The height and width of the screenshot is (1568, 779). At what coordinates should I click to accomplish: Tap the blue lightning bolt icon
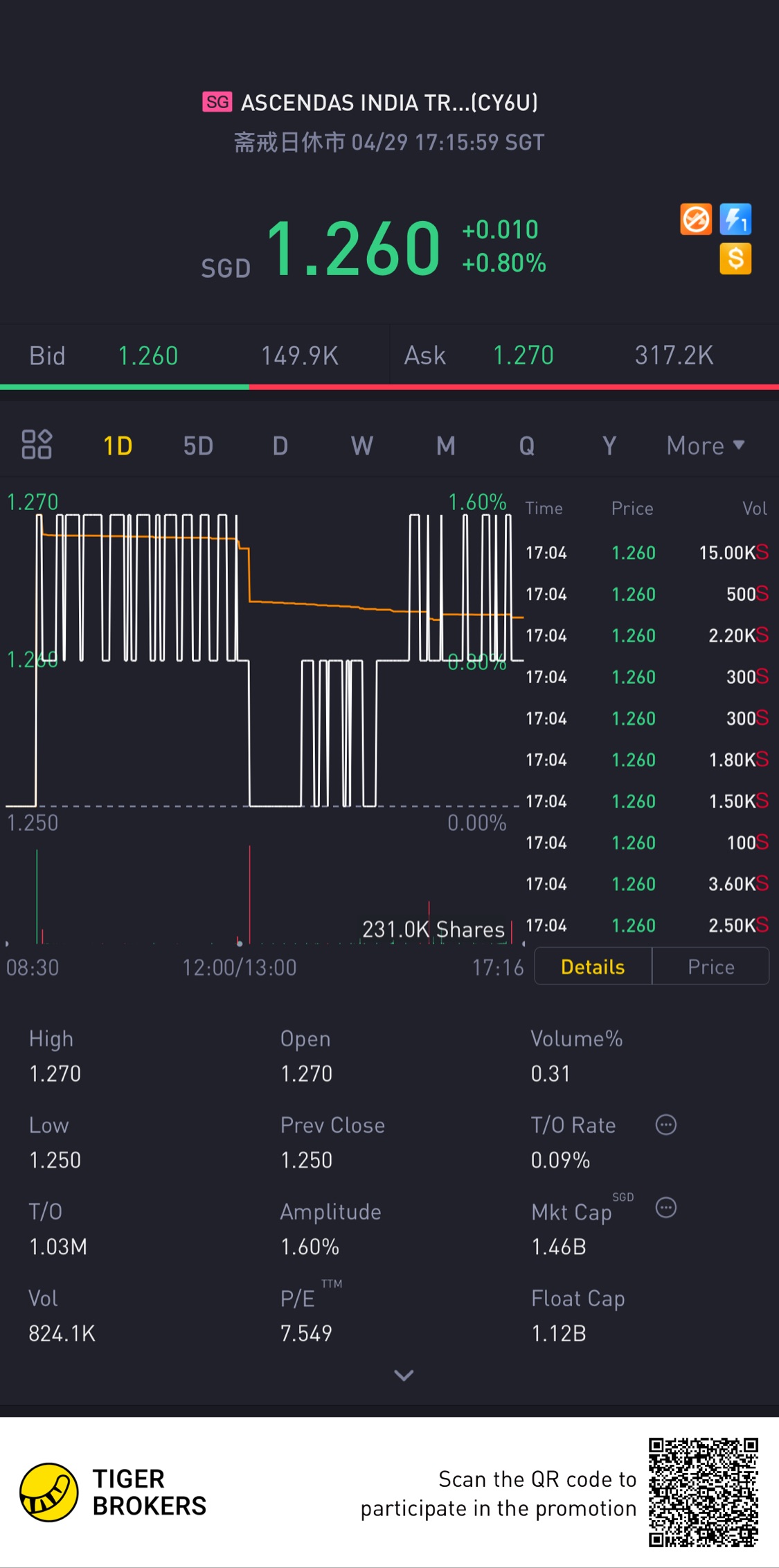(x=735, y=220)
